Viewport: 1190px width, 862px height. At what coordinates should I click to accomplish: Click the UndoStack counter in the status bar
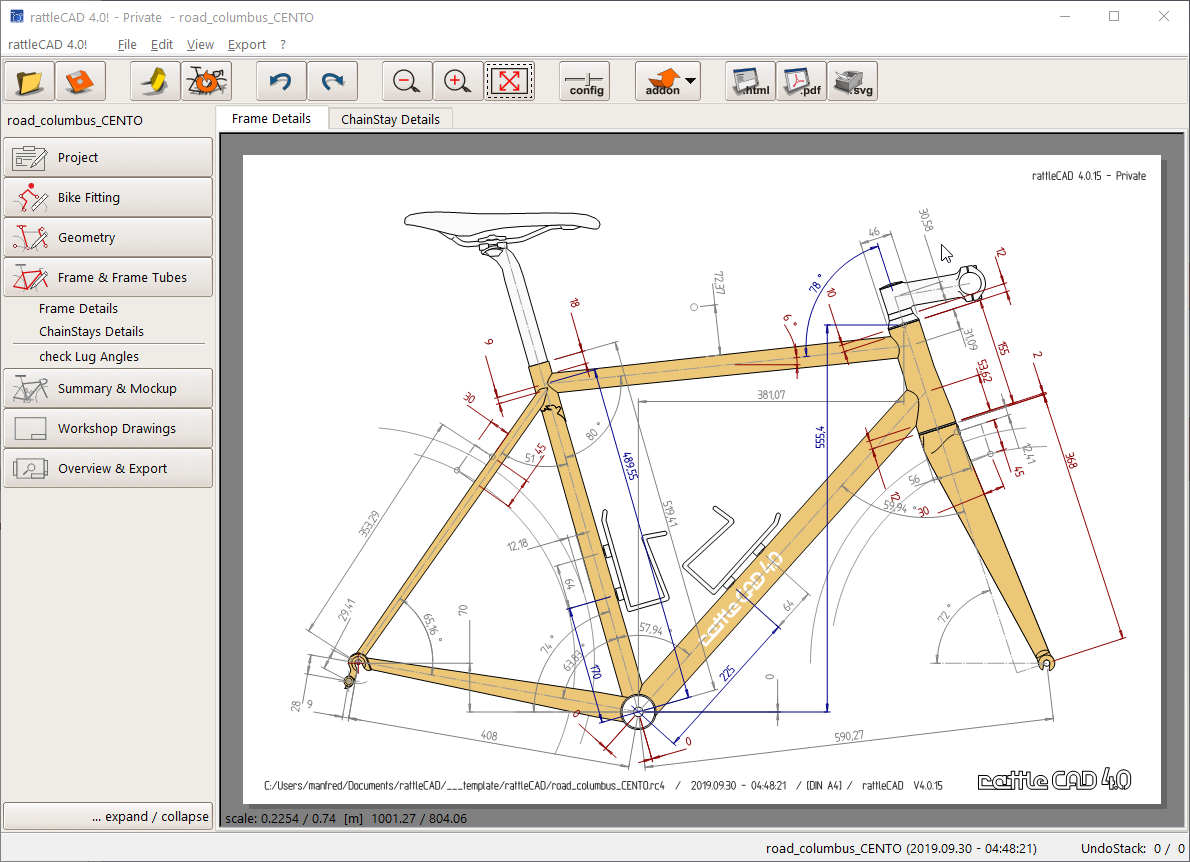(x=1132, y=848)
